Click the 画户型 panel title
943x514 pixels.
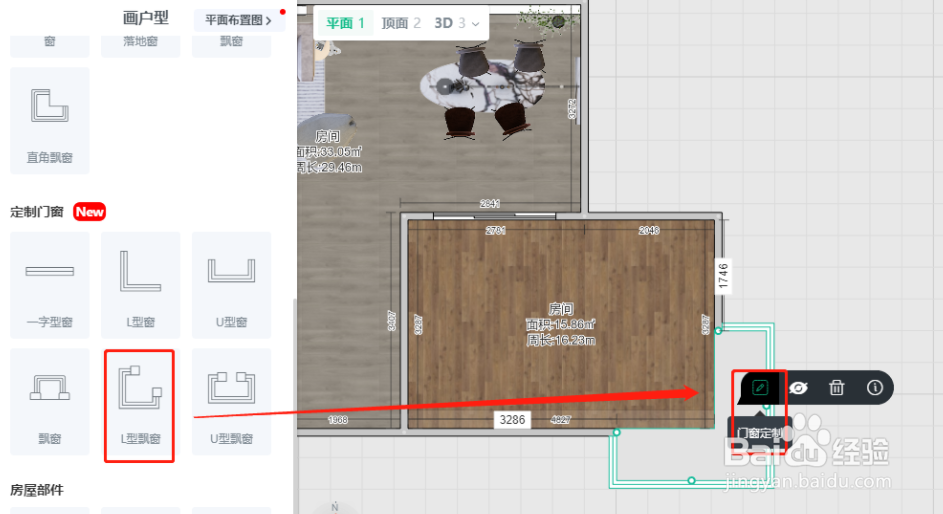coord(146,18)
